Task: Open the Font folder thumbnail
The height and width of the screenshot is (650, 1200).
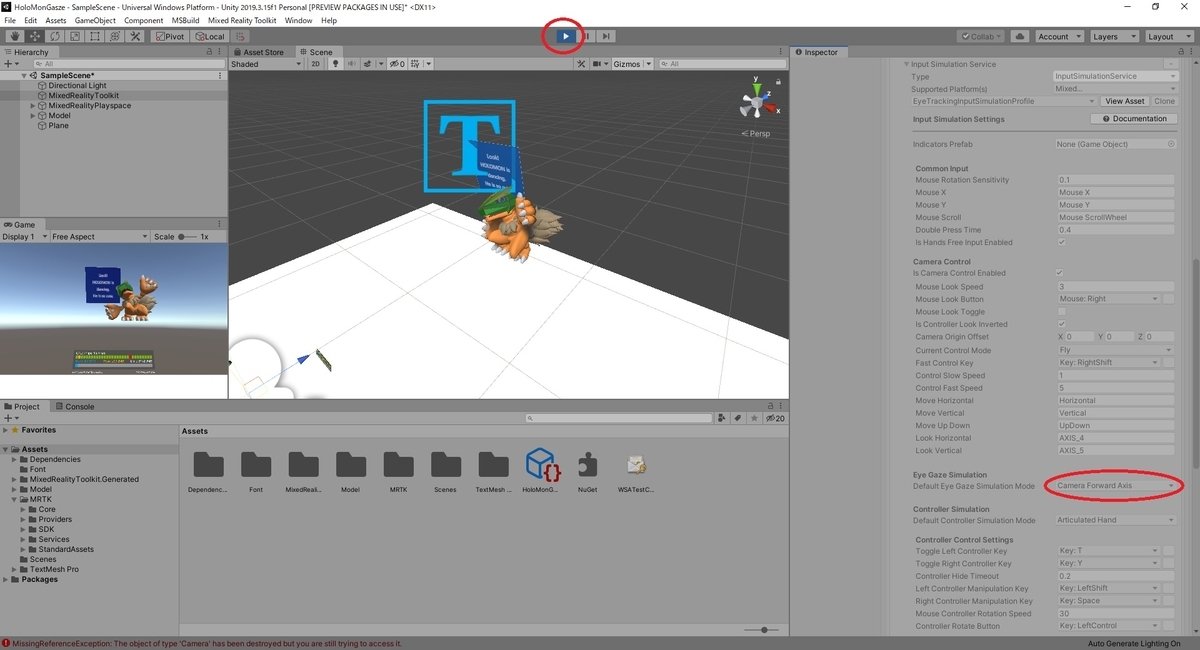Action: [x=256, y=465]
